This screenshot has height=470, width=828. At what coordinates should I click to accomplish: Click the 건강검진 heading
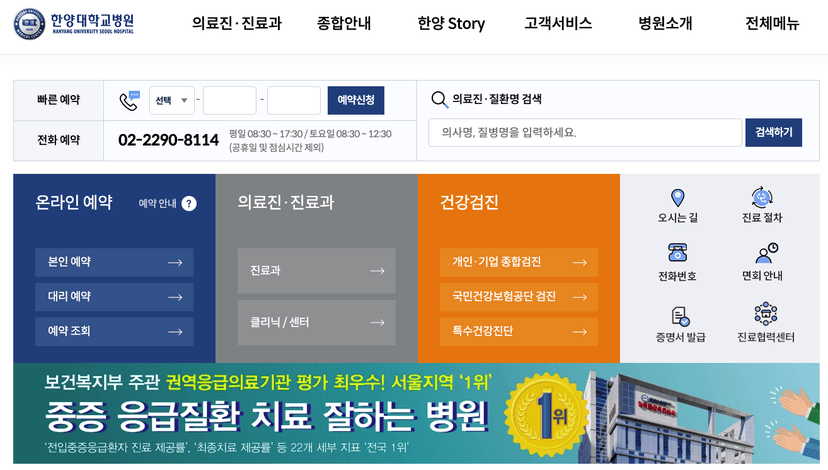pyautogui.click(x=469, y=202)
